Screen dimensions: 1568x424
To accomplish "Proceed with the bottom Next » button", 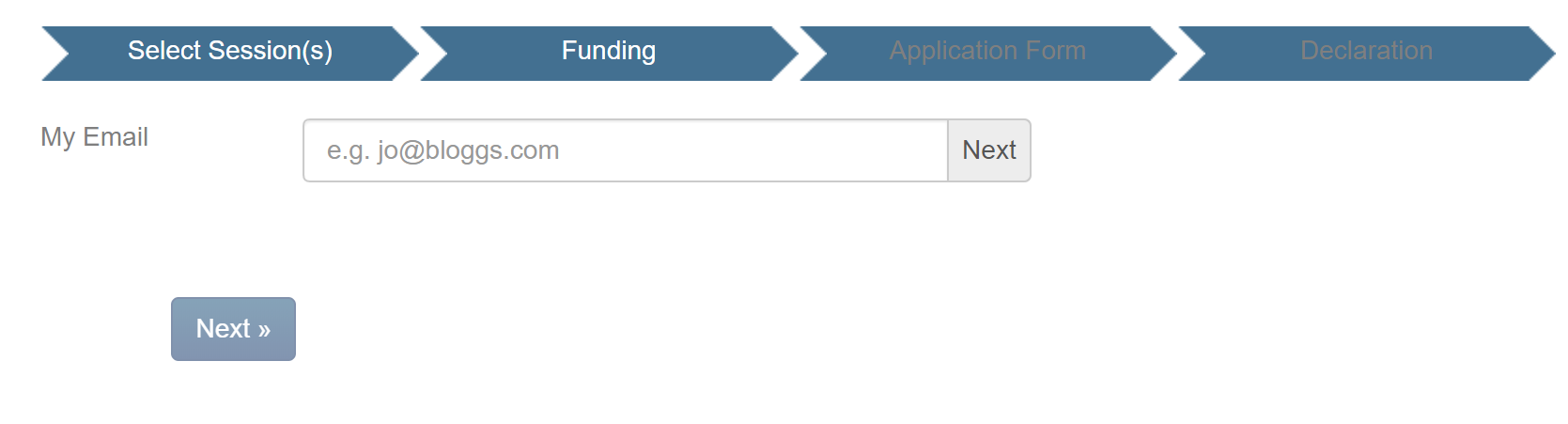I will click(x=233, y=329).
